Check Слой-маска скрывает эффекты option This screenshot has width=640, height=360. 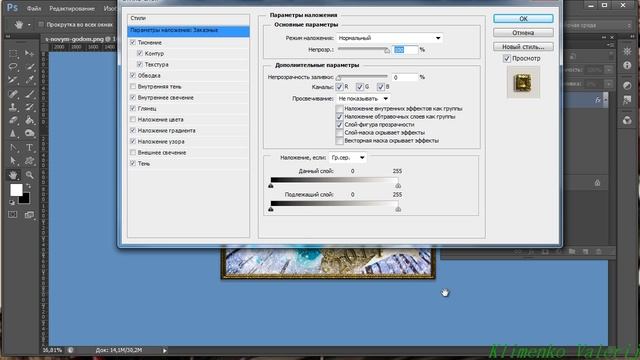[339, 133]
